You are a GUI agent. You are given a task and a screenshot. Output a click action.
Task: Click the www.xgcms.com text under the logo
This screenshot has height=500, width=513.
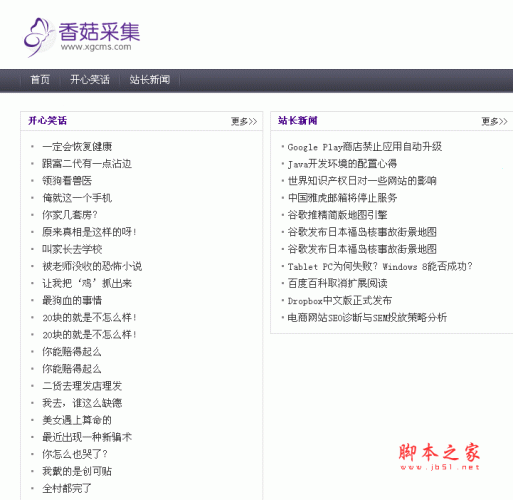point(96,47)
